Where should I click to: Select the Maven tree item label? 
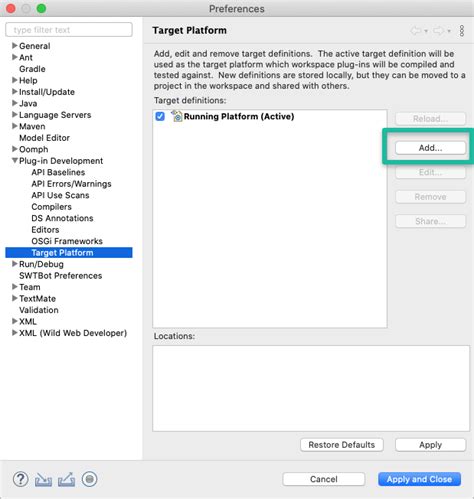pos(32,126)
